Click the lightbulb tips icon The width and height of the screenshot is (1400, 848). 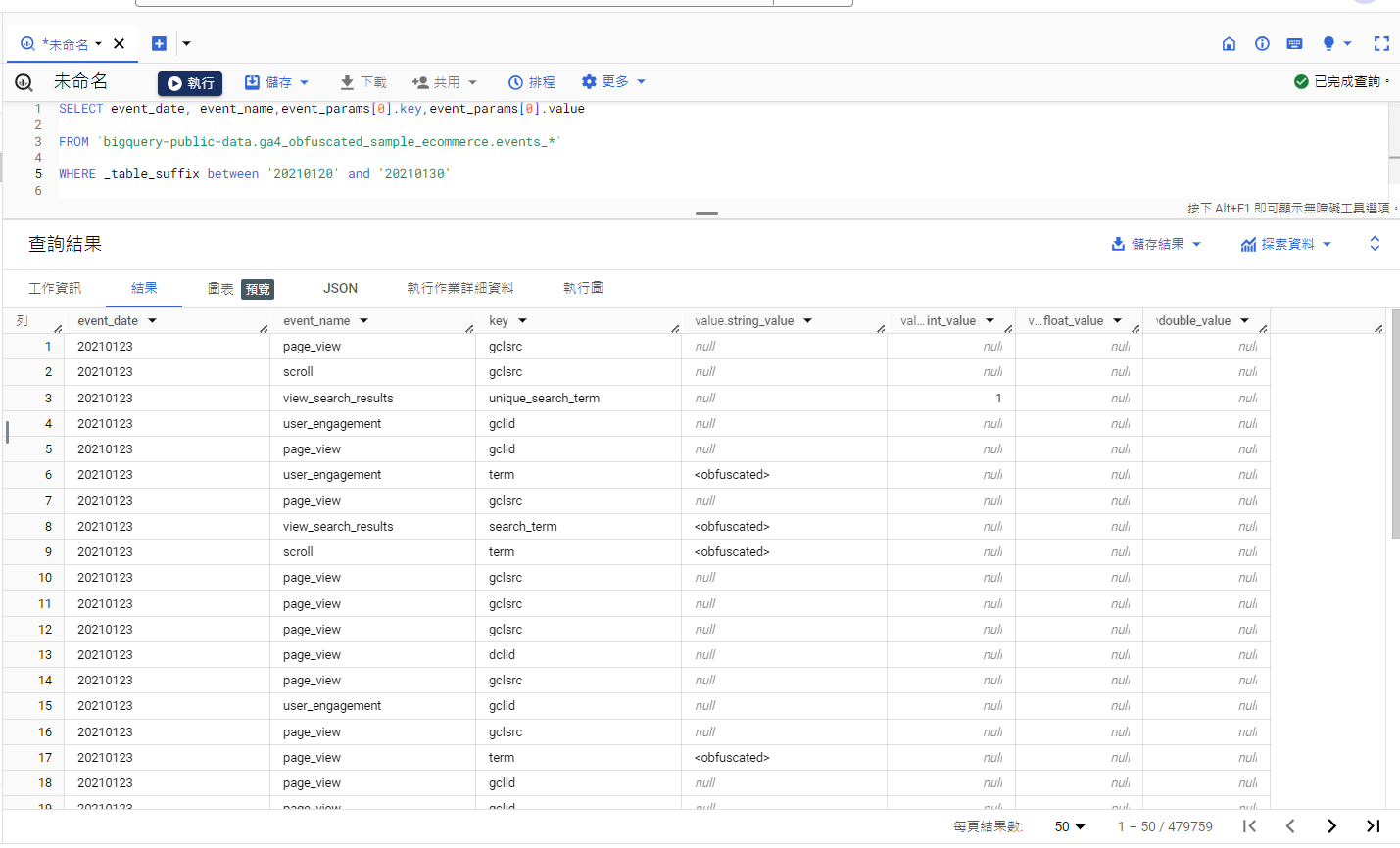point(1328,43)
